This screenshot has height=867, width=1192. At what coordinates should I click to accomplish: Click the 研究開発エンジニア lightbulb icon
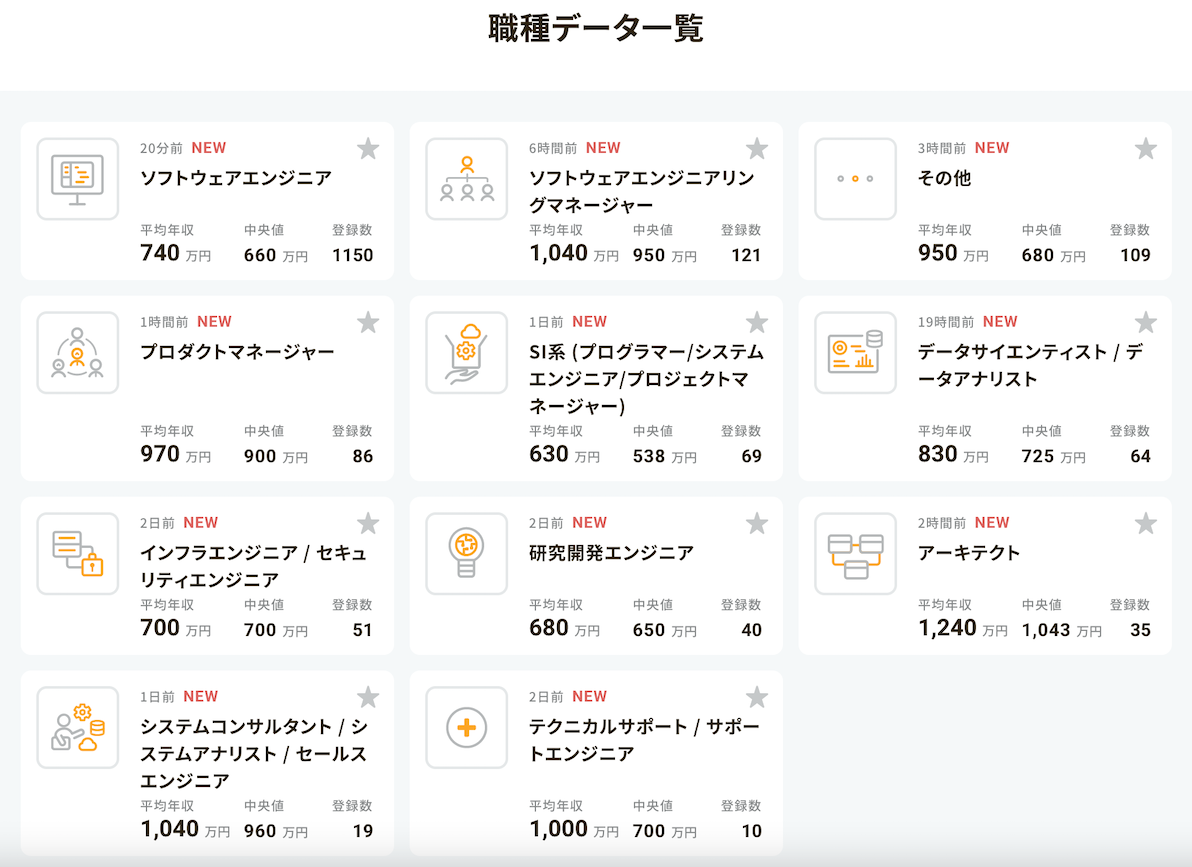click(x=466, y=554)
